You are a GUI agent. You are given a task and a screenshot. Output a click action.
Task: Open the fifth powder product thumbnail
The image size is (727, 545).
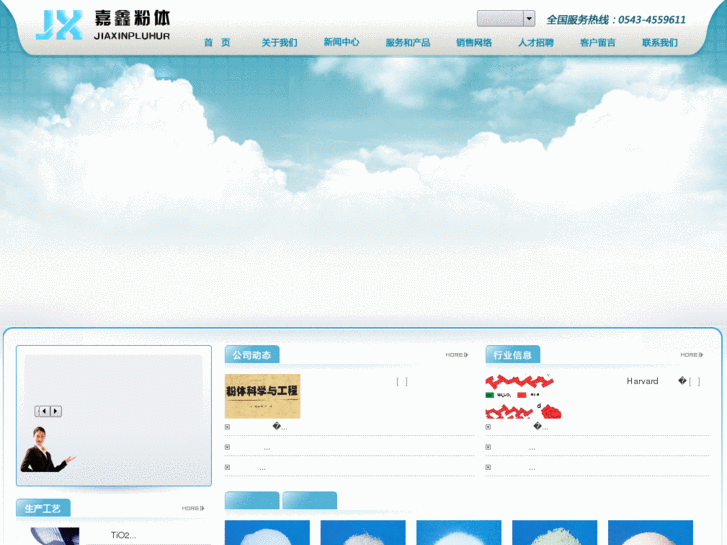point(650,532)
